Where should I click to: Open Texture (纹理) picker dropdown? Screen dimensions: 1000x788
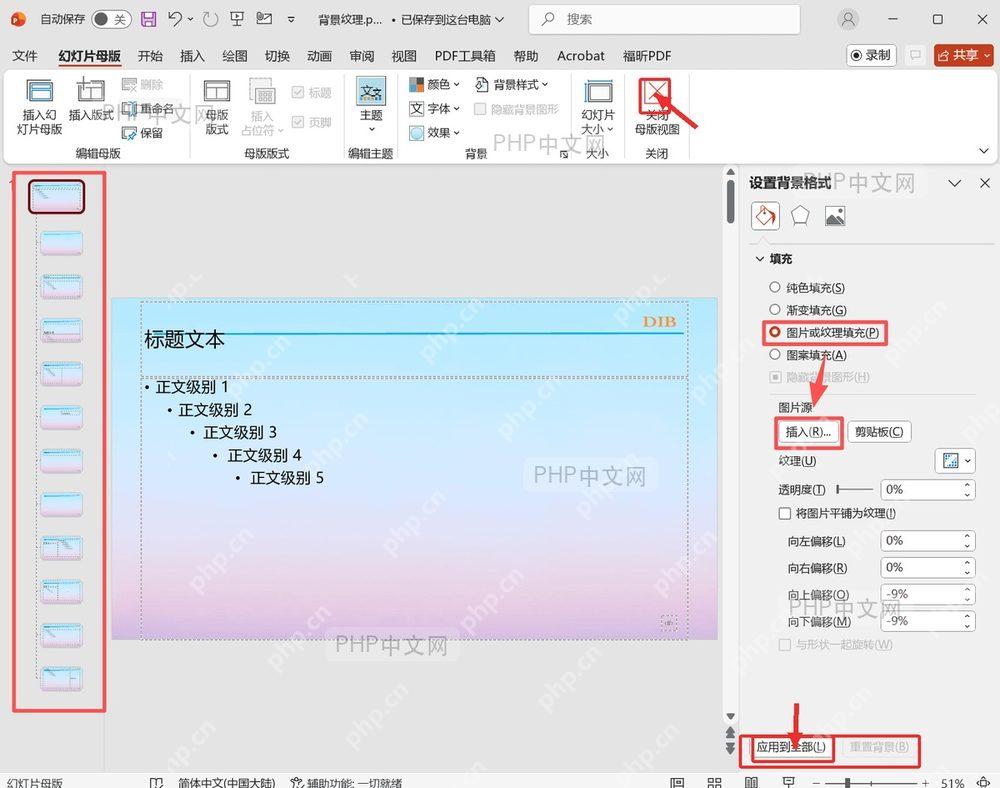click(x=955, y=461)
